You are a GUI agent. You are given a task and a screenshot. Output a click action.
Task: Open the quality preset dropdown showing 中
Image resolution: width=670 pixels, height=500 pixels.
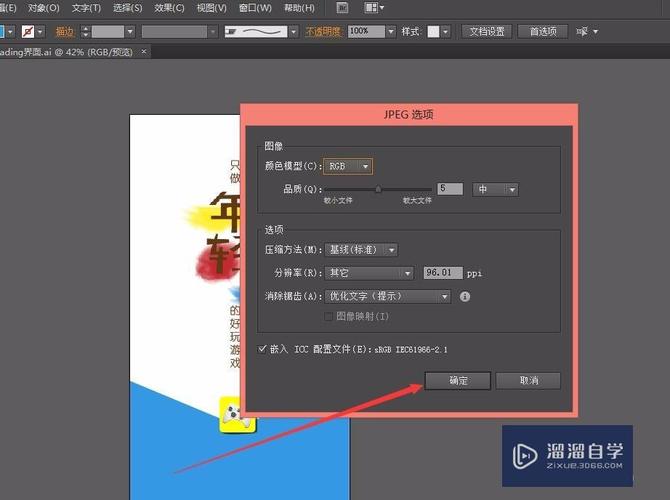495,189
